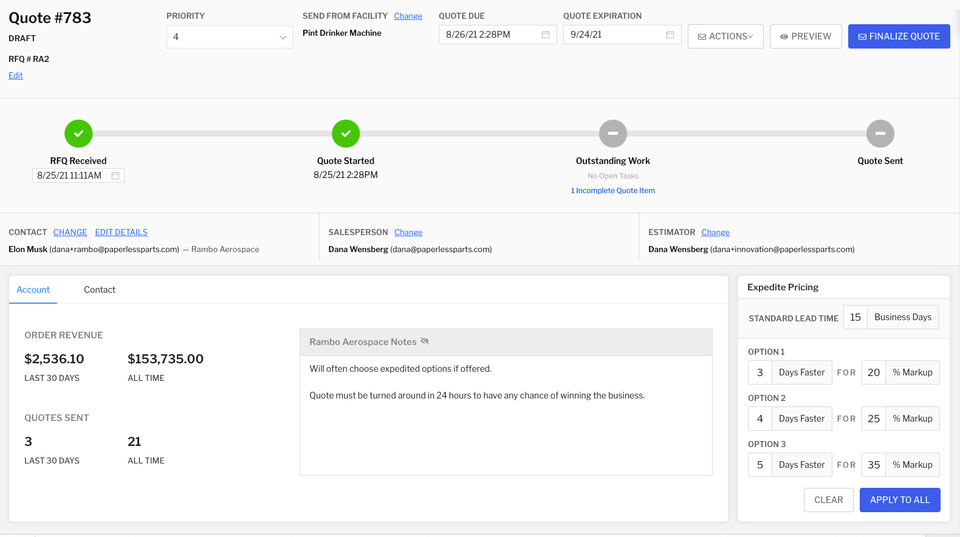Click Option 3 markup field showing 35
960x537 pixels.
click(x=874, y=465)
